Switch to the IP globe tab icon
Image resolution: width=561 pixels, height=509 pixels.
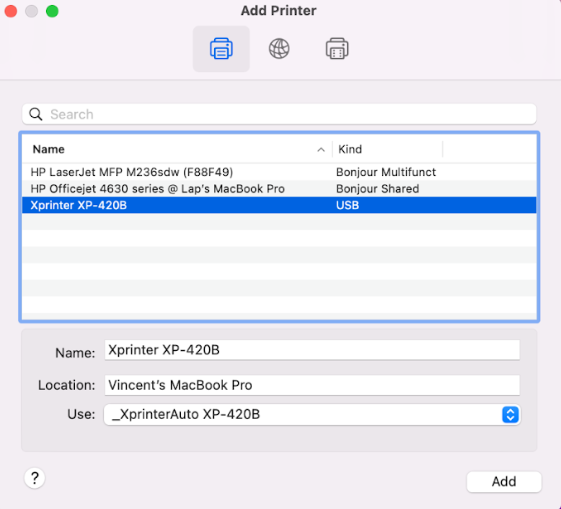(279, 49)
